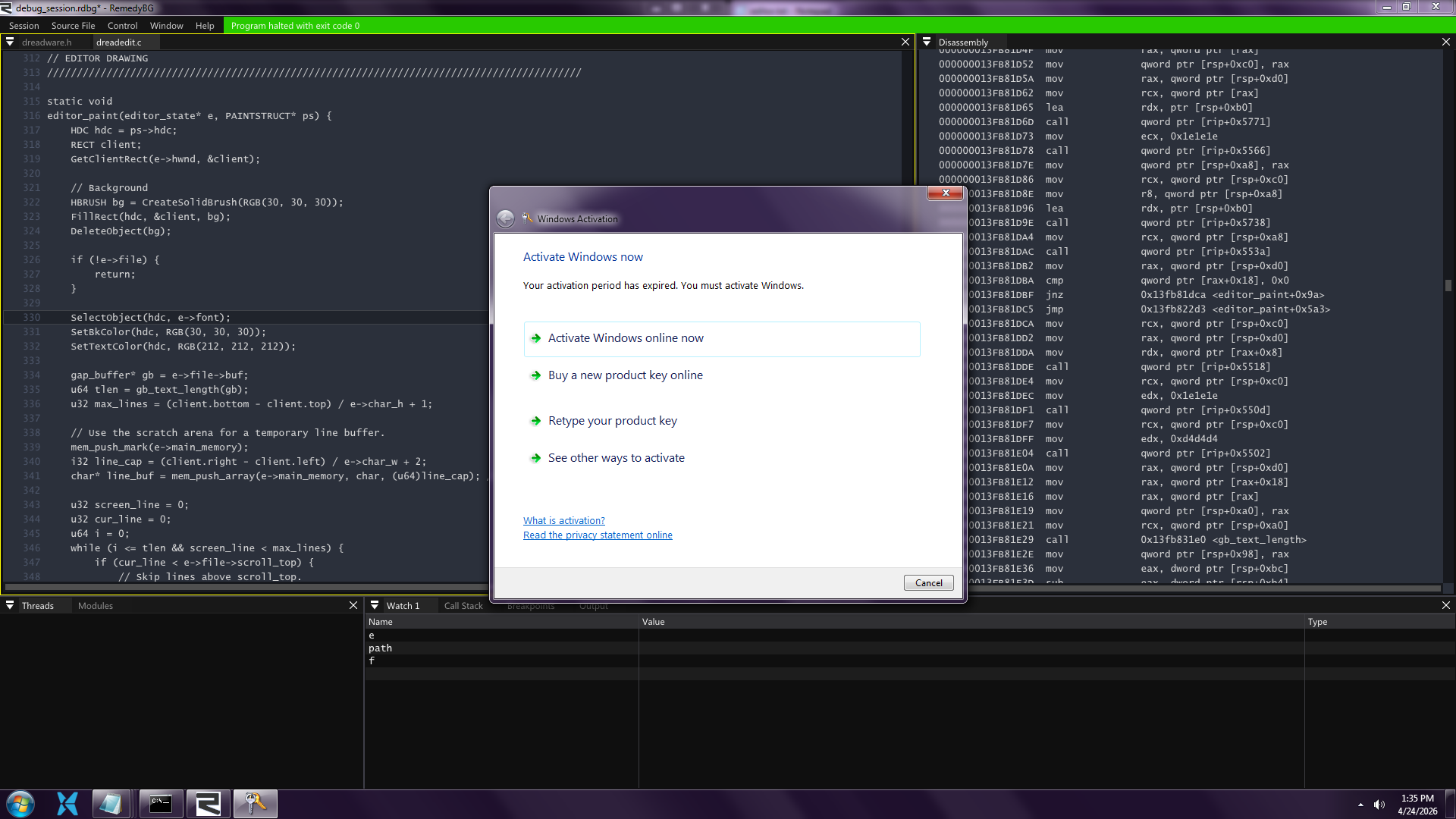Close the source file panel with X
Viewport: 1456px width, 819px height.
point(905,42)
